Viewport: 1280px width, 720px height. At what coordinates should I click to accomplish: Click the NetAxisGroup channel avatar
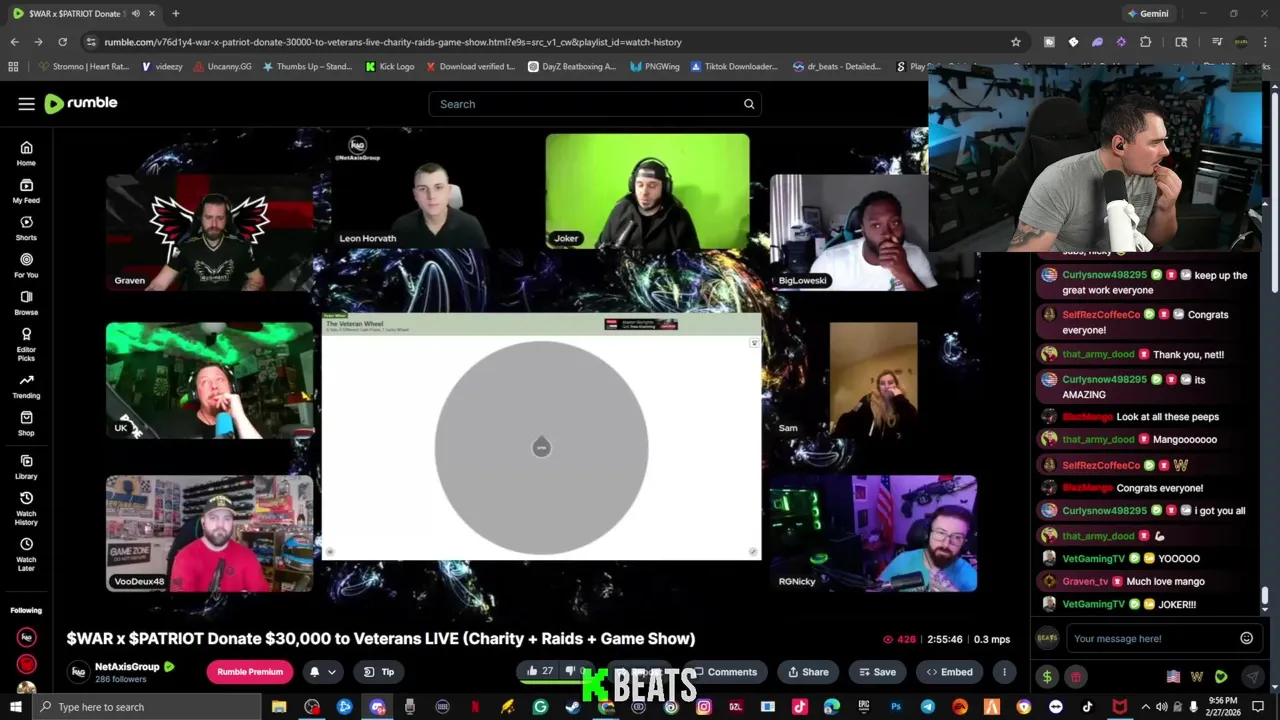[78, 672]
